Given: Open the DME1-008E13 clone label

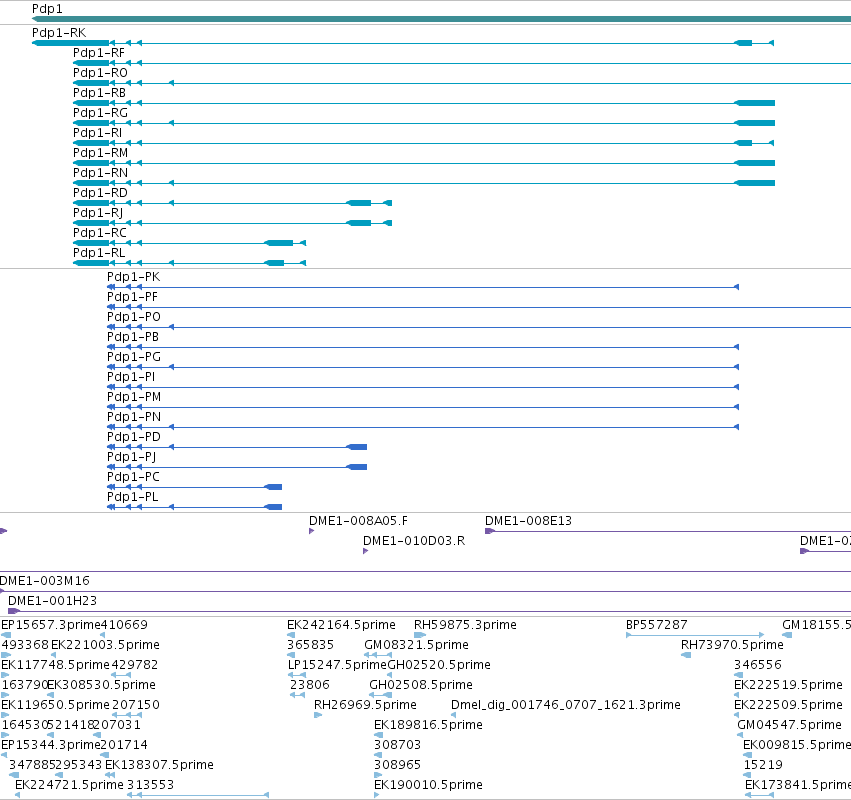Looking at the screenshot, I should tap(529, 521).
